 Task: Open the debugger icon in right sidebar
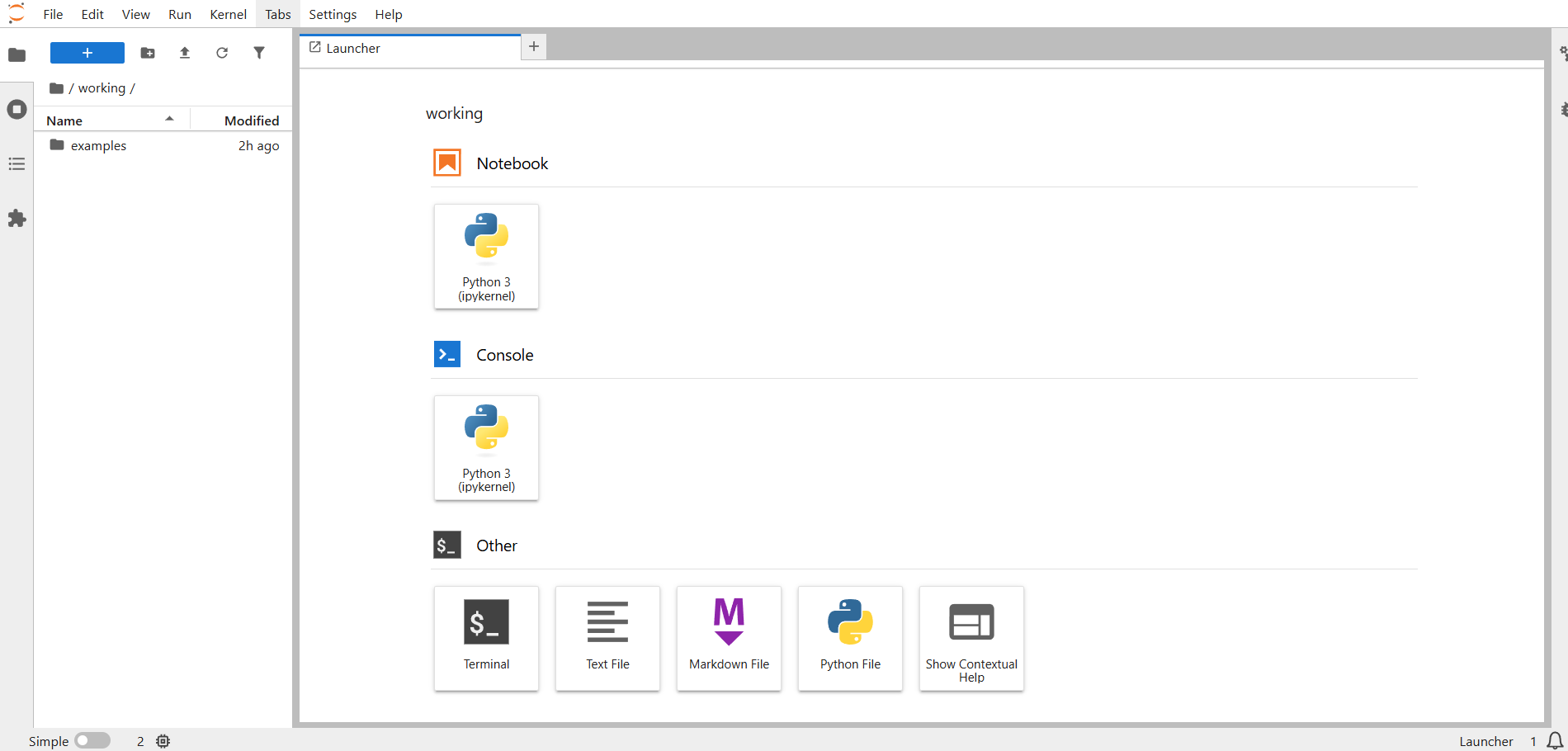tap(1562, 109)
